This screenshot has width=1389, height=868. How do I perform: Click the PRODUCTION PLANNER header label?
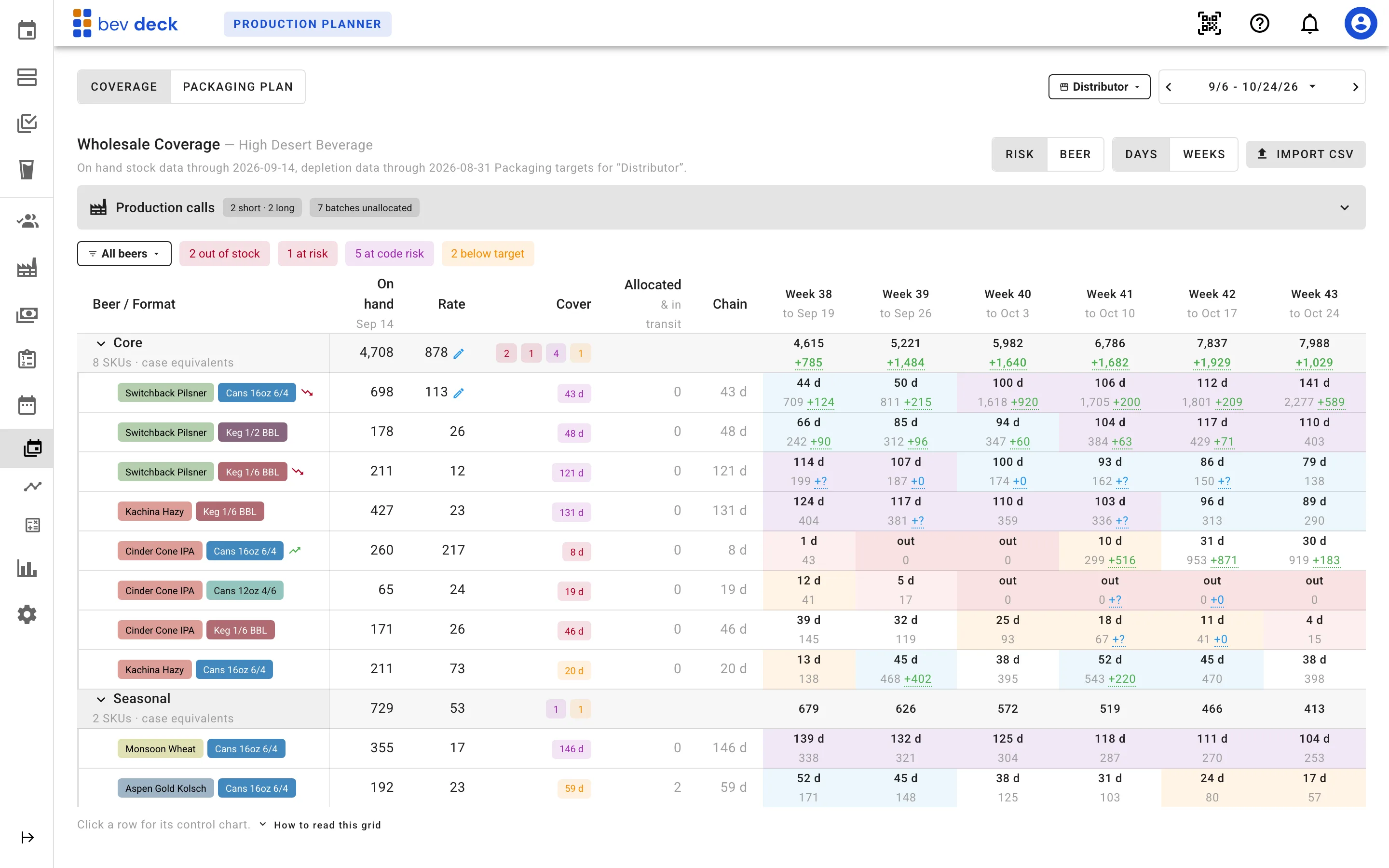point(307,24)
